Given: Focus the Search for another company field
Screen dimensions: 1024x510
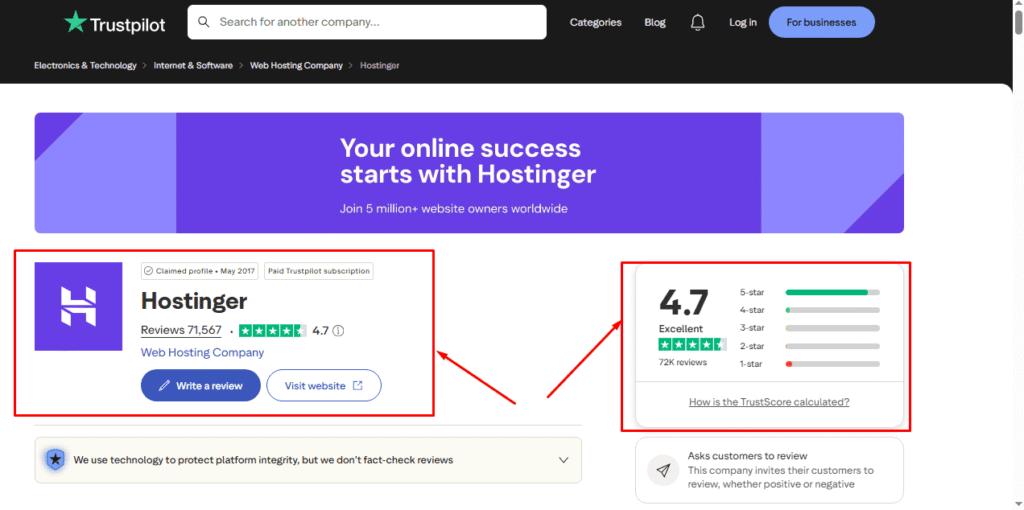Looking at the screenshot, I should (367, 22).
